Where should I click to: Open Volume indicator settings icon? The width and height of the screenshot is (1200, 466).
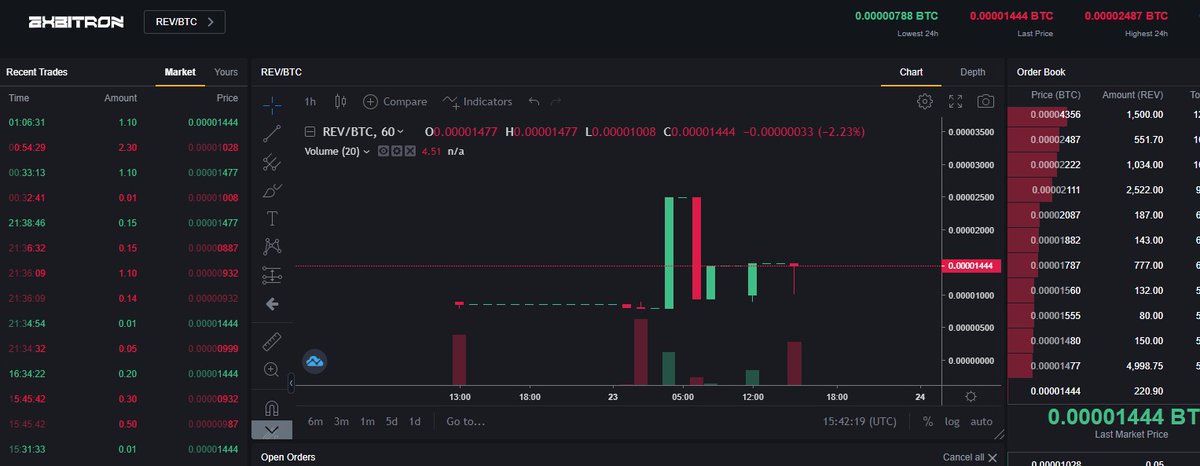tap(397, 151)
